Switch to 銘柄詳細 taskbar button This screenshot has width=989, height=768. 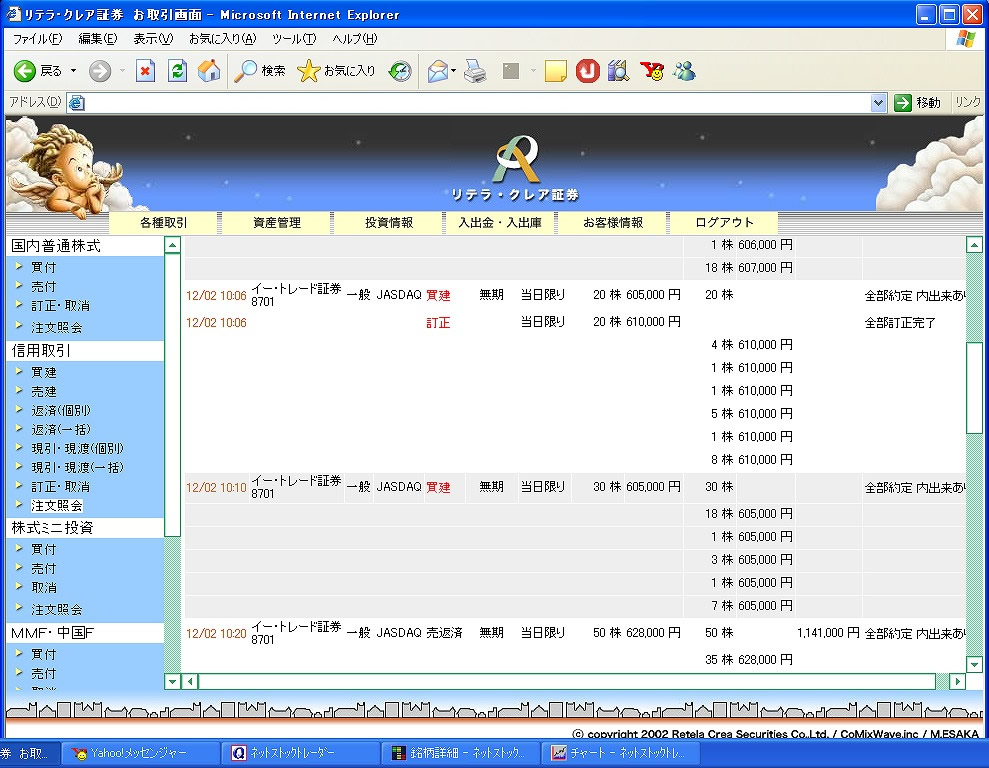[x=461, y=753]
